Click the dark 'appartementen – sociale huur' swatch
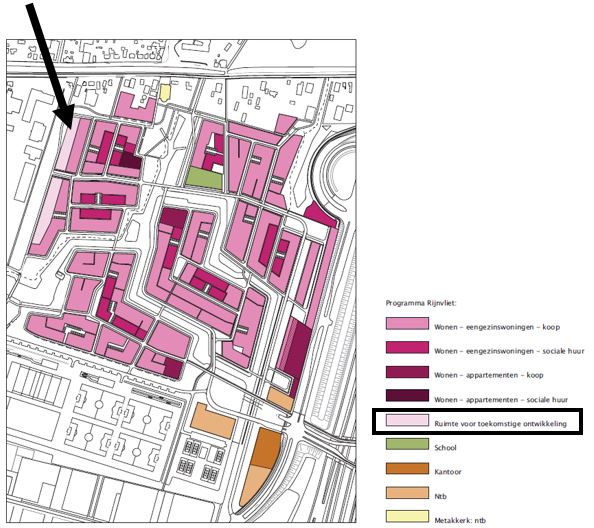 click(x=407, y=396)
